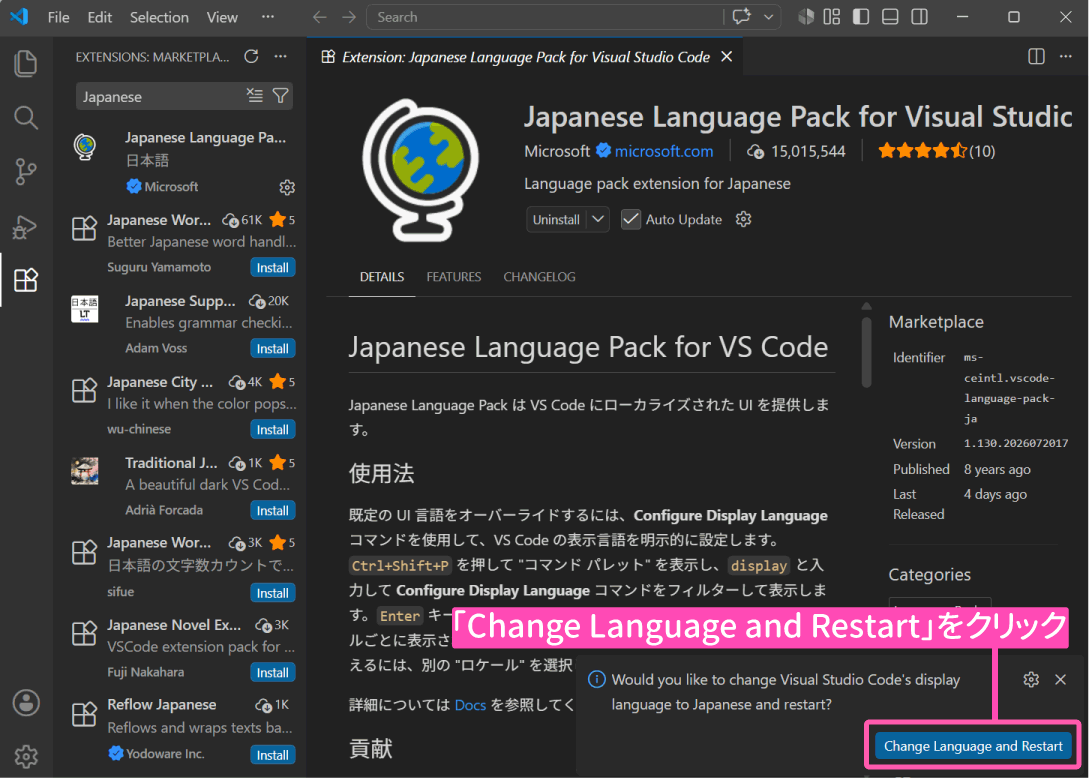
Task: Install the wu-chinese Japanese City theme
Action: click(272, 430)
